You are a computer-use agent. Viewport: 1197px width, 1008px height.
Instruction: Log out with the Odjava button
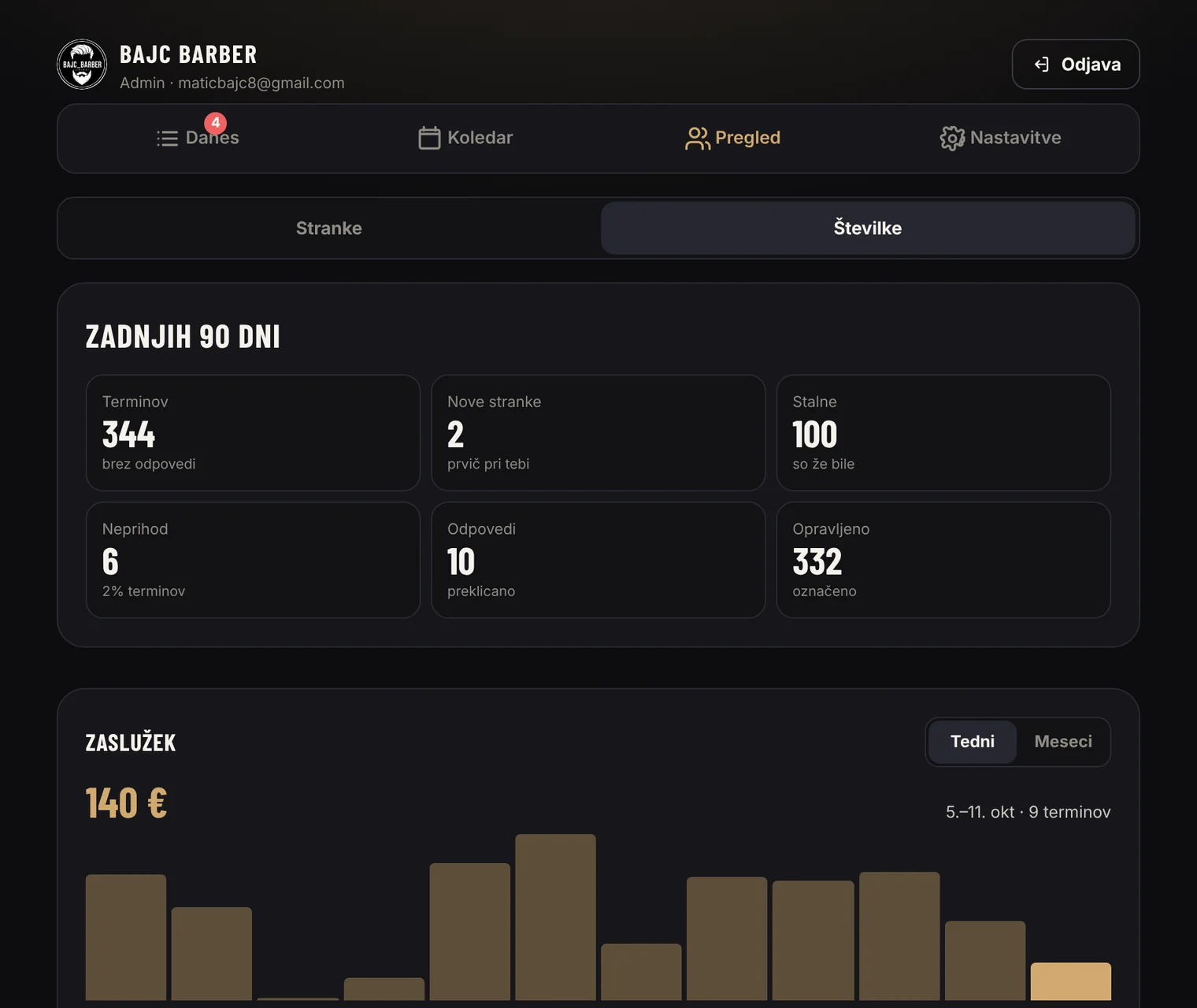(1076, 65)
